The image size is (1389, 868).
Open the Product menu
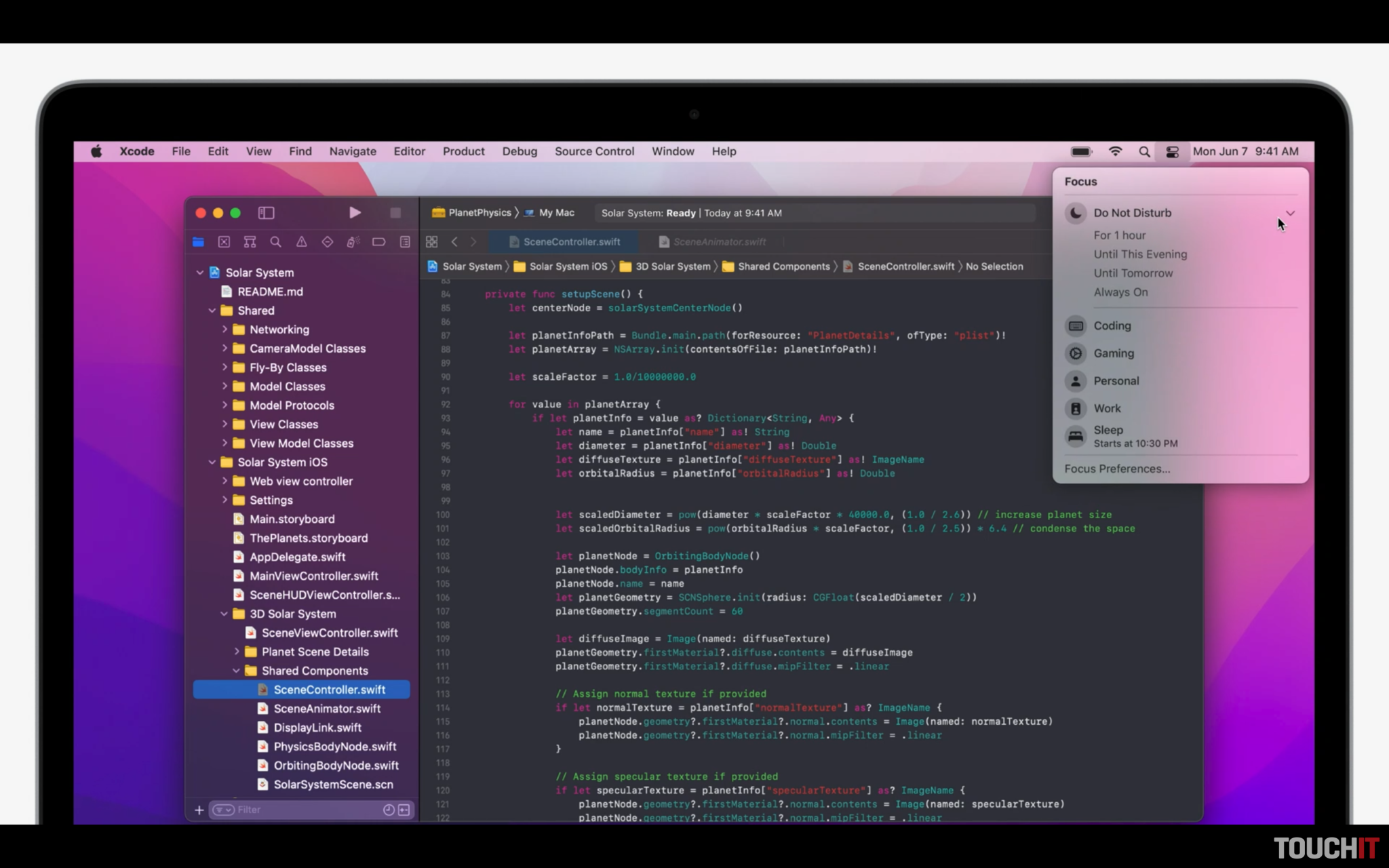click(x=463, y=152)
